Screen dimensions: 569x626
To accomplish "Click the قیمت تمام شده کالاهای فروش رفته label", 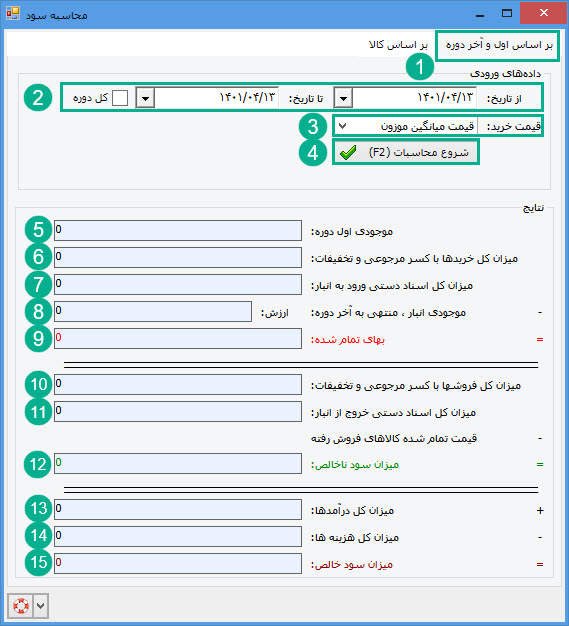I will (394, 438).
